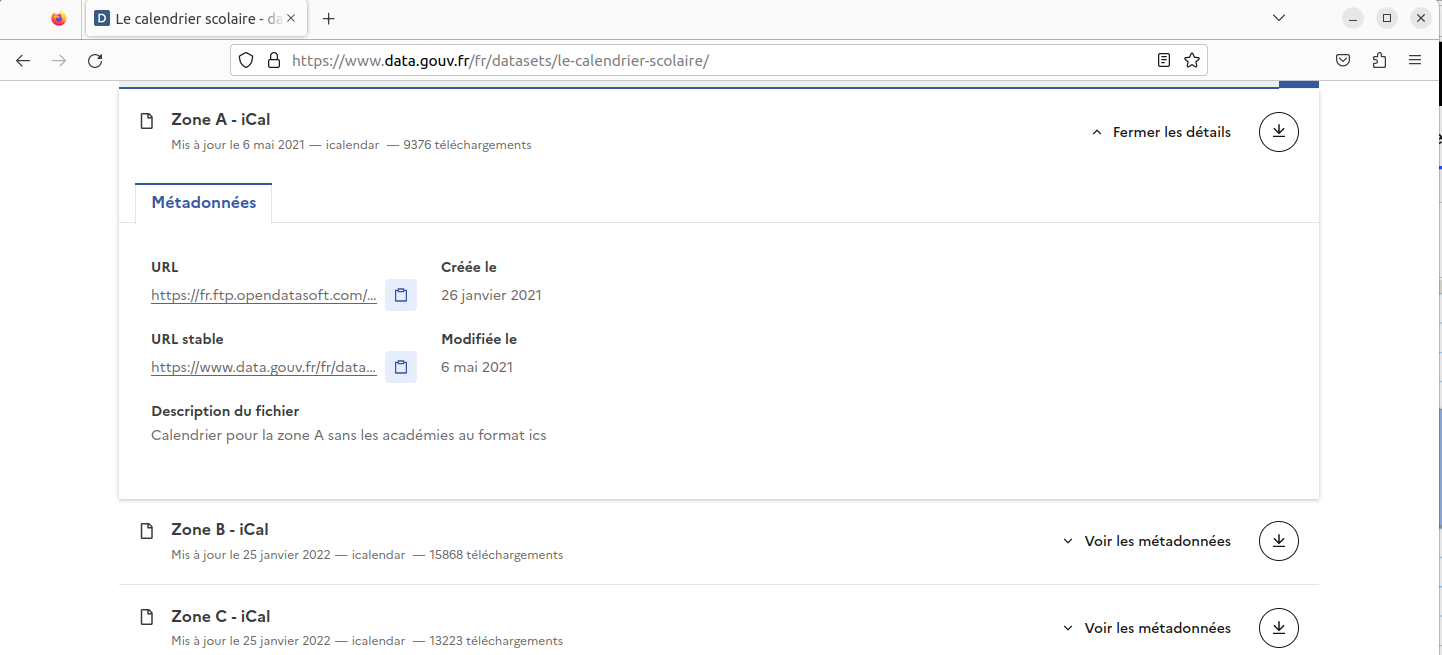
Task: Click the page reload button
Action: click(x=94, y=59)
